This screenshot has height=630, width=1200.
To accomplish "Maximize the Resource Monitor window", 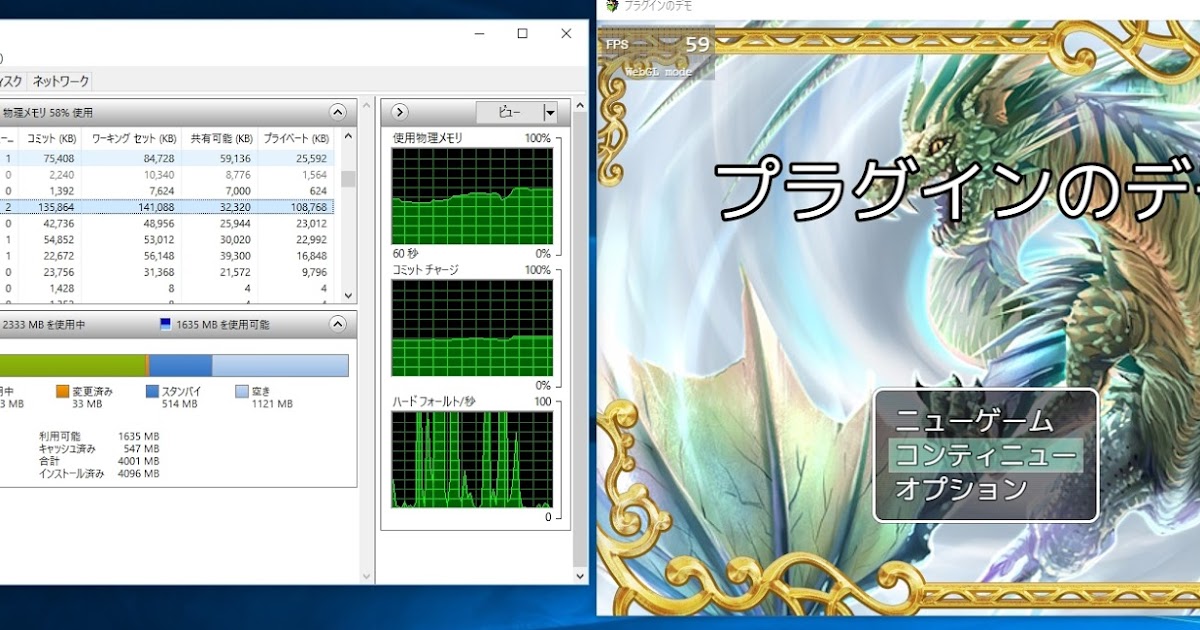I will (x=522, y=33).
